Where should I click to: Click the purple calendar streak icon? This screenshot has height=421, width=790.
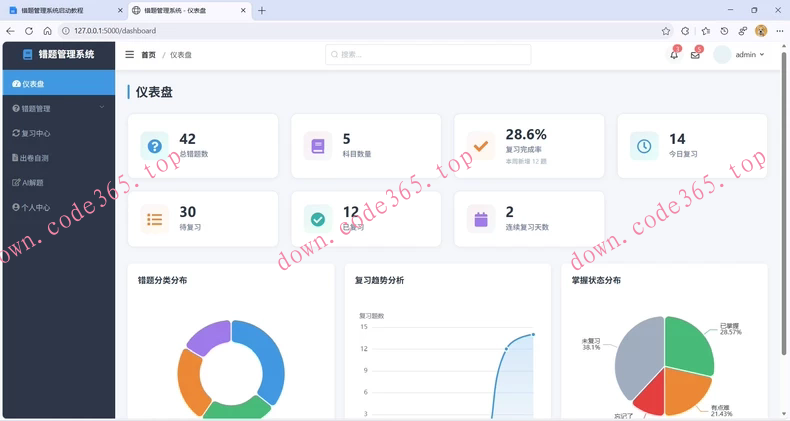coord(481,219)
